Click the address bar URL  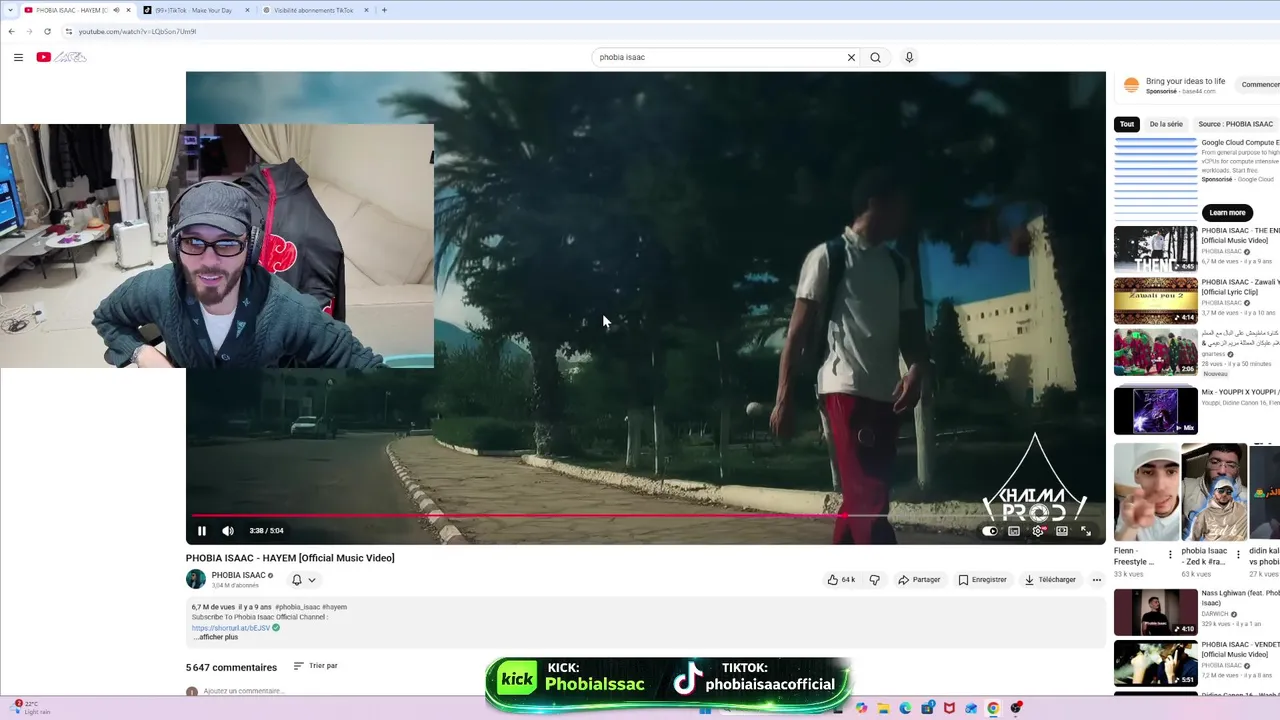tap(137, 31)
